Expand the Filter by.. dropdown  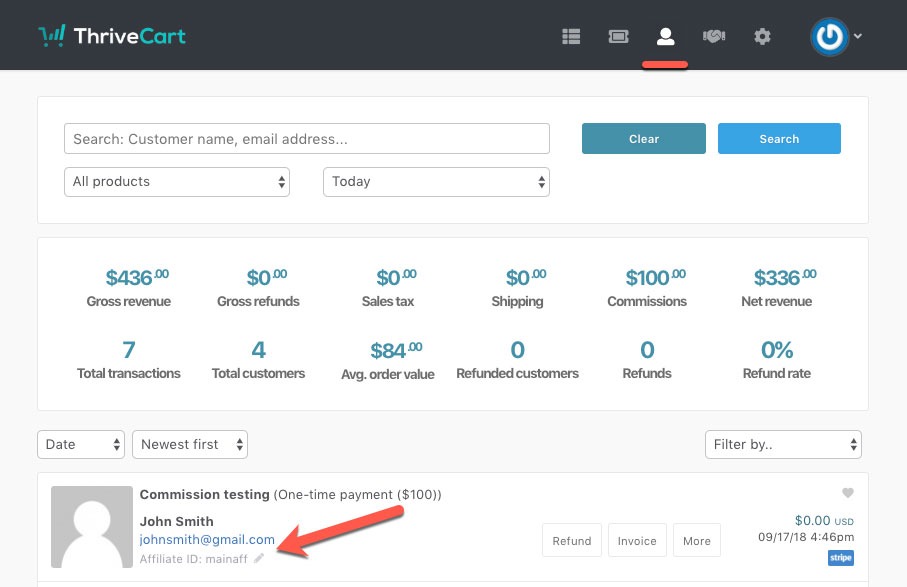pyautogui.click(x=783, y=445)
